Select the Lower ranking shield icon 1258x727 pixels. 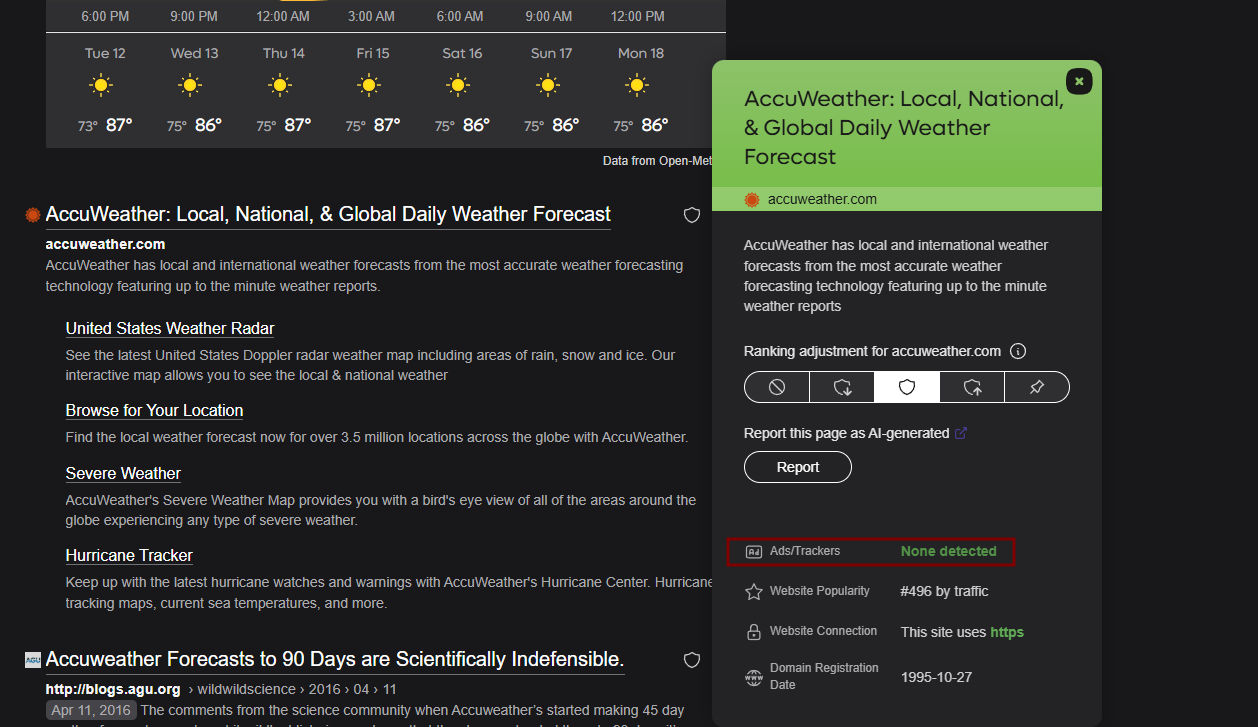pyautogui.click(x=842, y=387)
